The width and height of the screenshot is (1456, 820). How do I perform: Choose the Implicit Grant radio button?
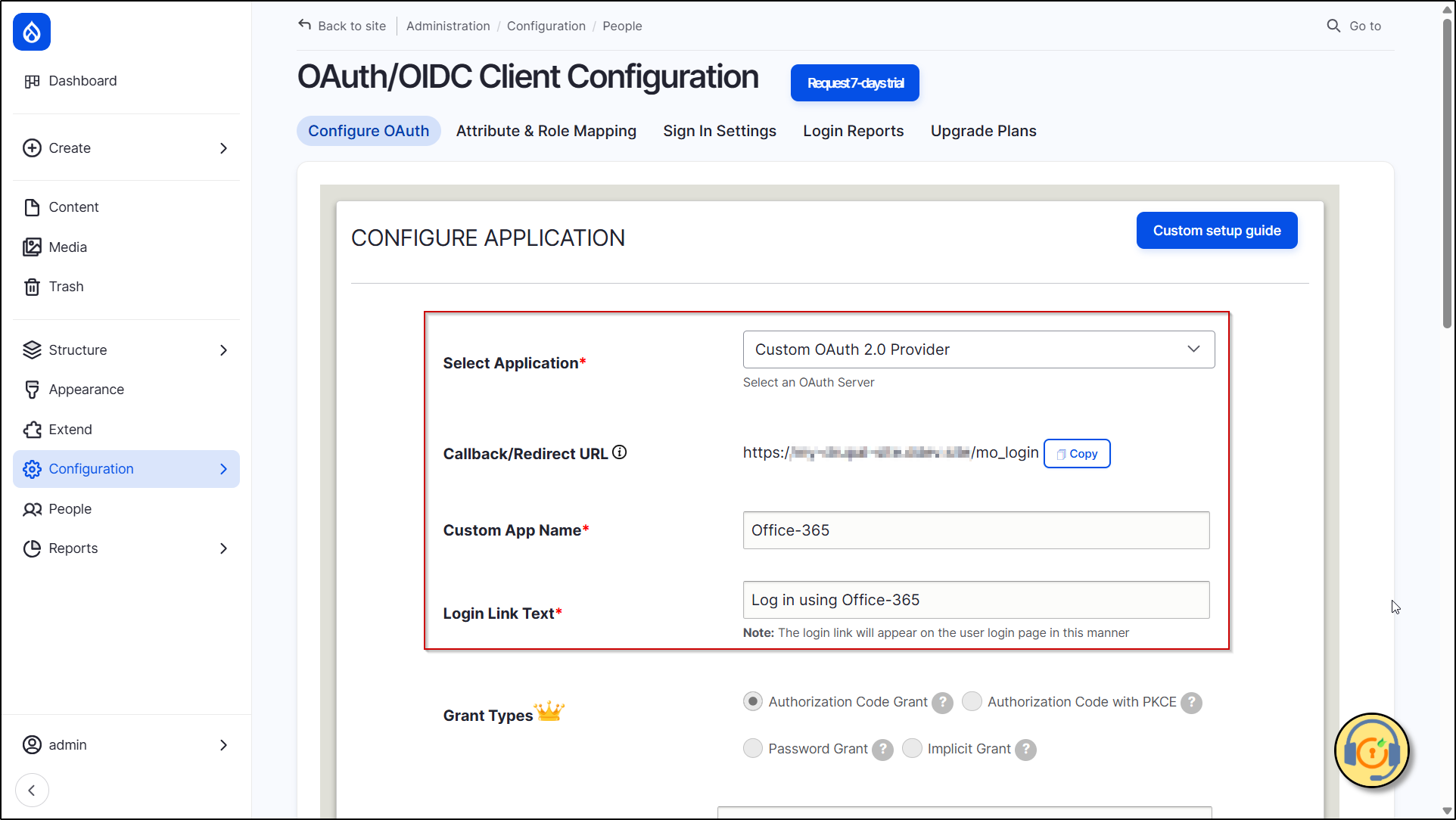(912, 749)
